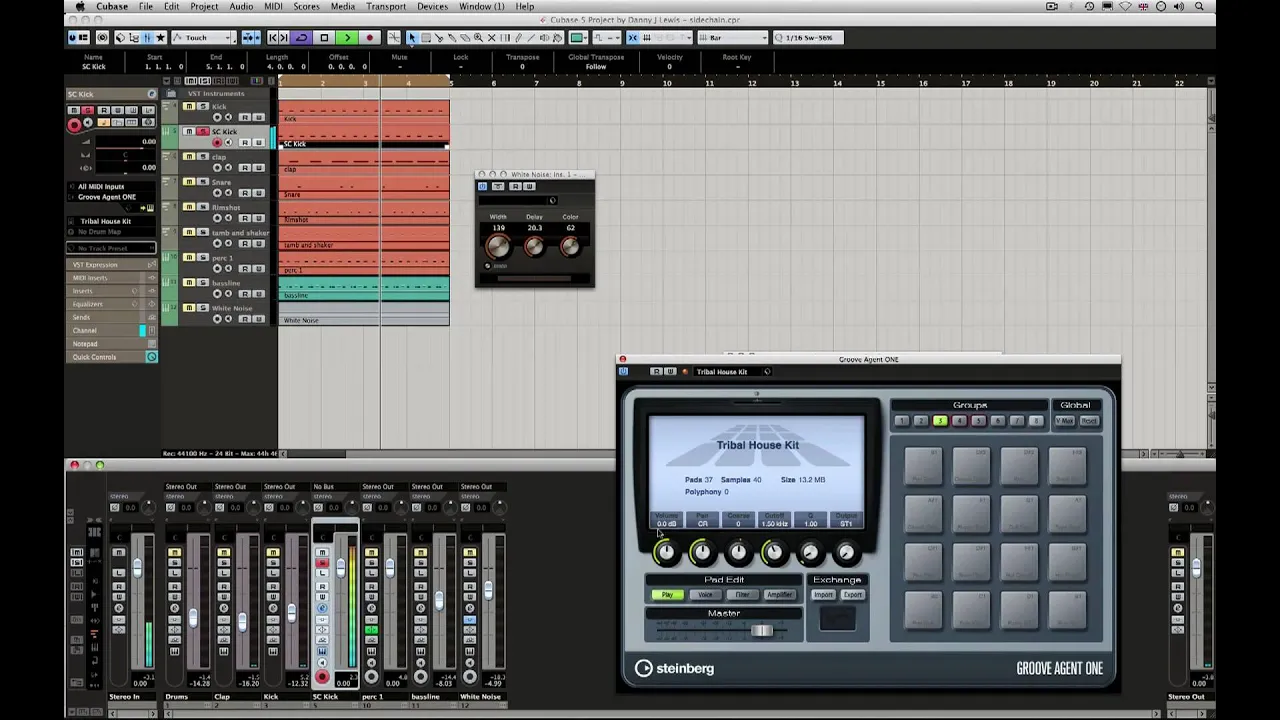Expand the MIDI Inserts inspector section

[111, 278]
